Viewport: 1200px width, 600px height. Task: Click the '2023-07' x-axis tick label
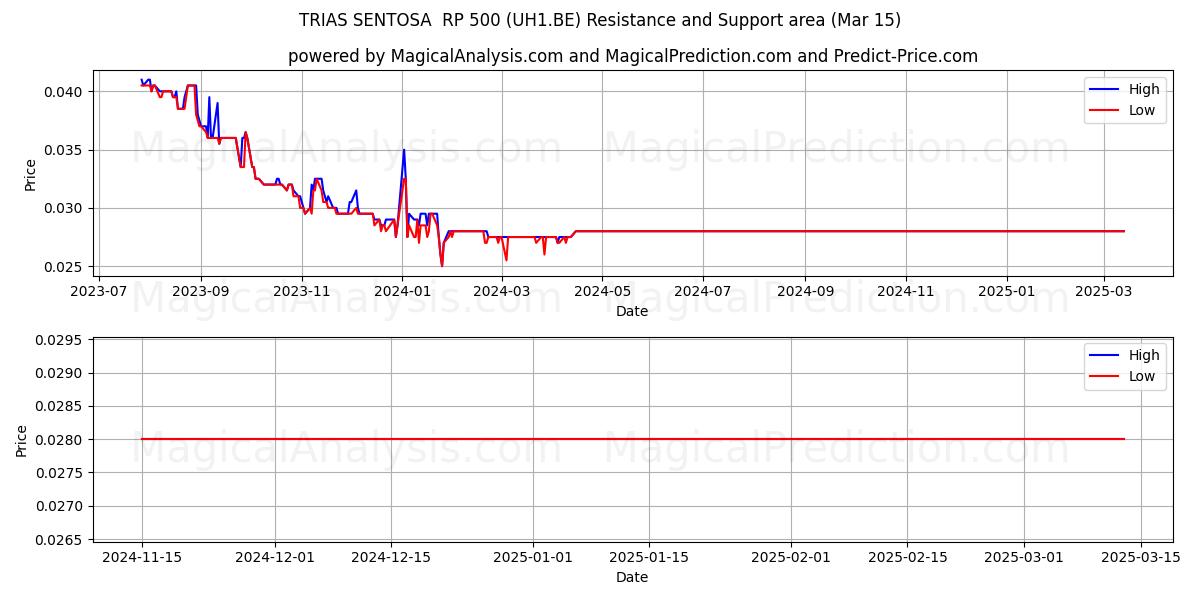click(x=99, y=292)
